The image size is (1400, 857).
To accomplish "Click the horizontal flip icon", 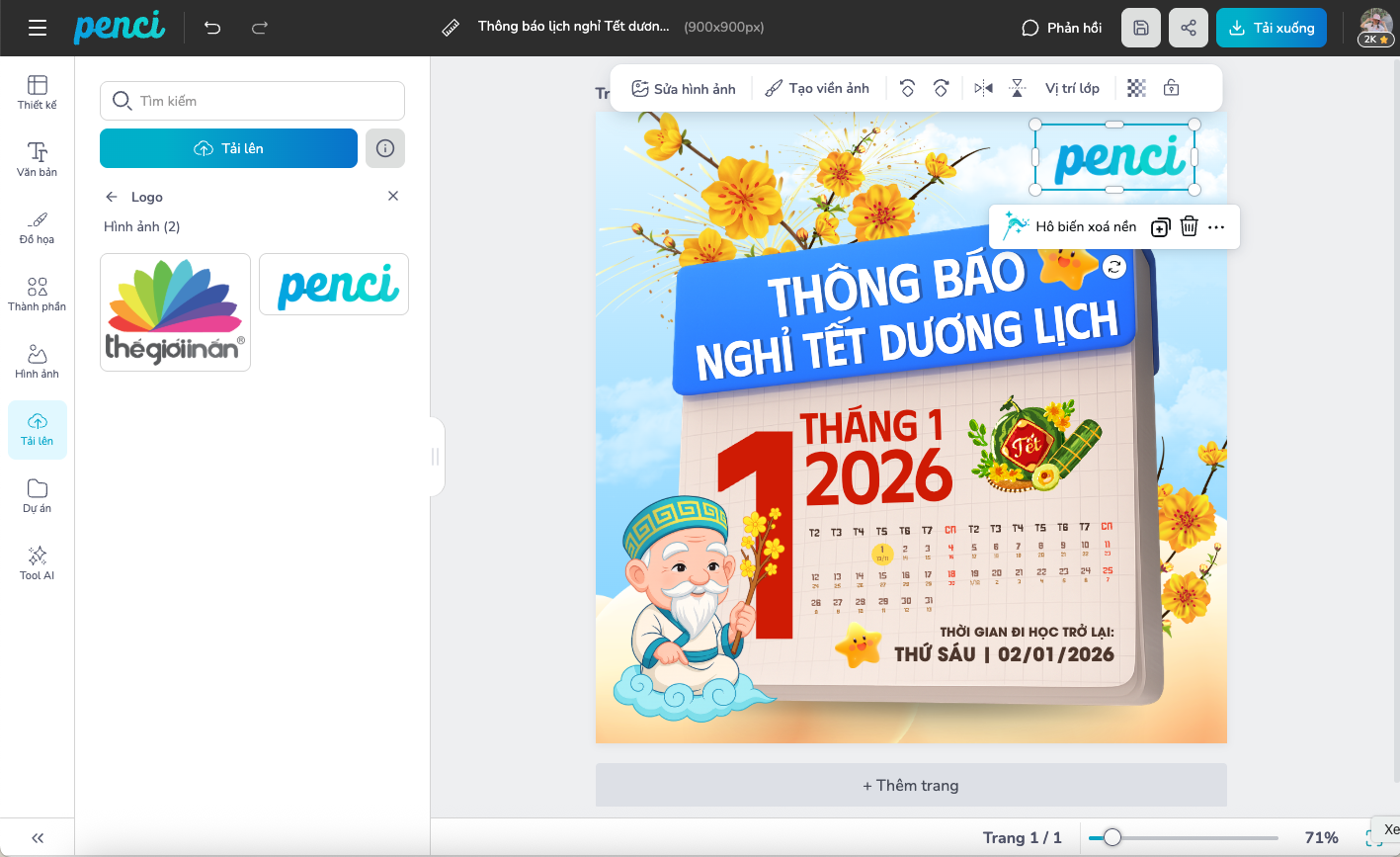I will click(983, 88).
